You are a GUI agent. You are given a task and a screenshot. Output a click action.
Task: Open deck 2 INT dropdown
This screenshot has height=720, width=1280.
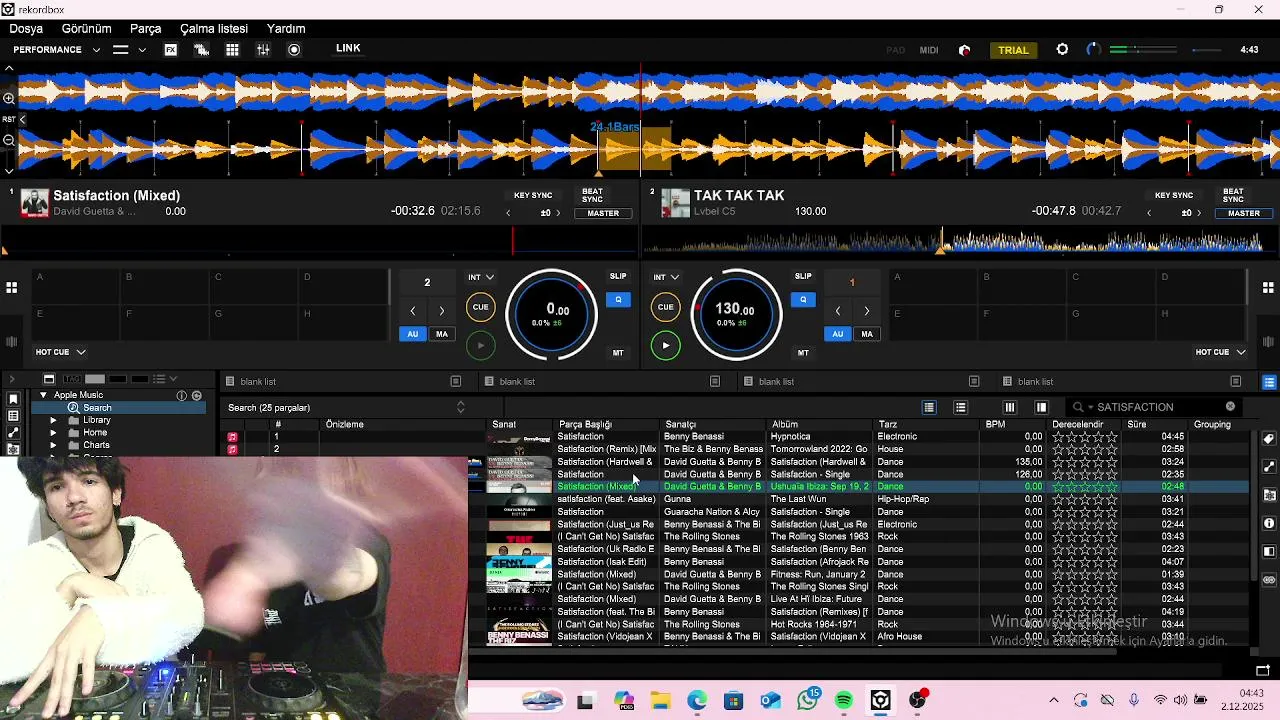pos(666,277)
